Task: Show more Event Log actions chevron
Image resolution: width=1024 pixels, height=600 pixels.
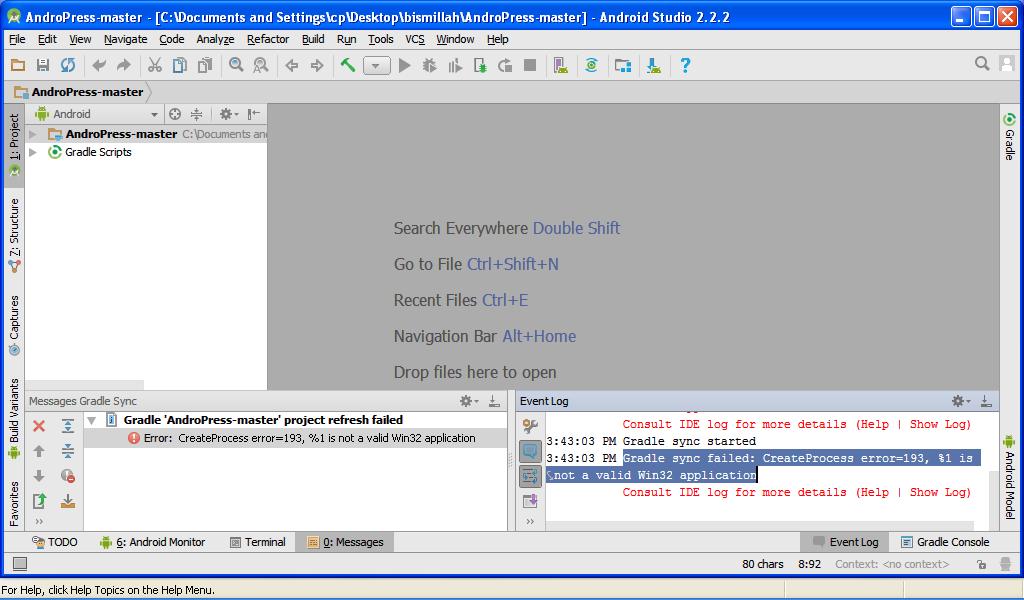Action: coord(530,521)
